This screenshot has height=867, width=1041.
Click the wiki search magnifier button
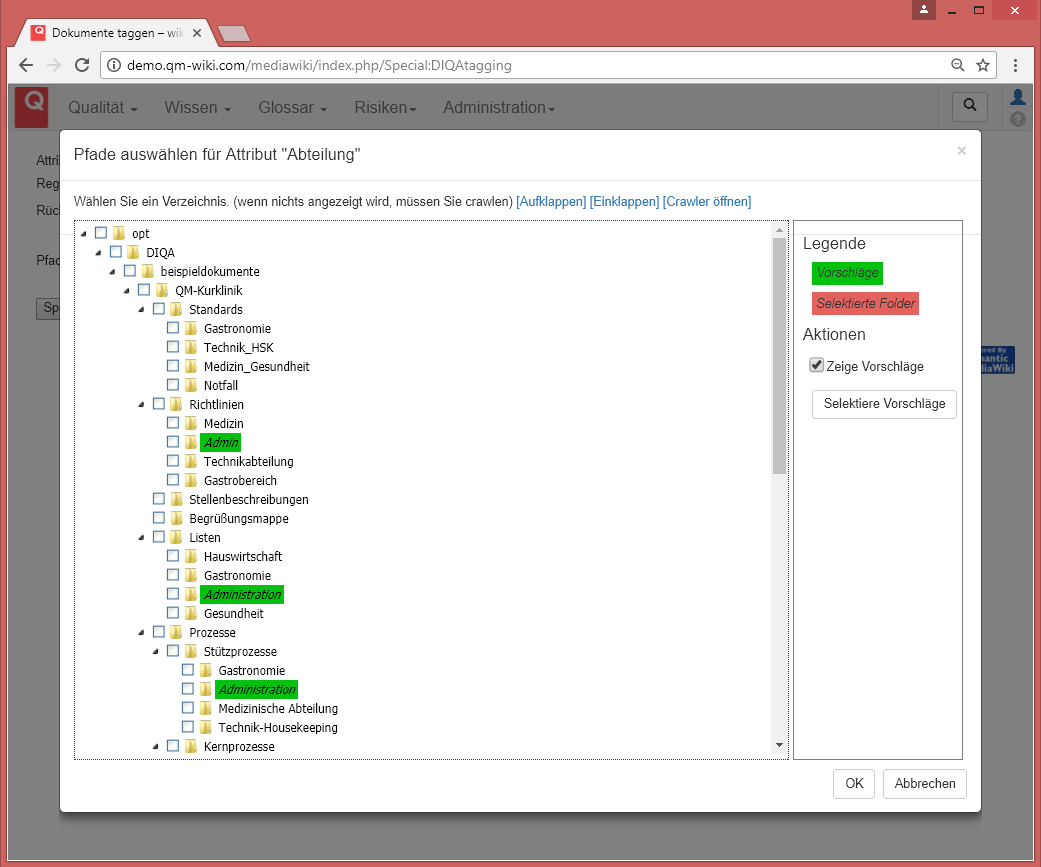tap(968, 106)
